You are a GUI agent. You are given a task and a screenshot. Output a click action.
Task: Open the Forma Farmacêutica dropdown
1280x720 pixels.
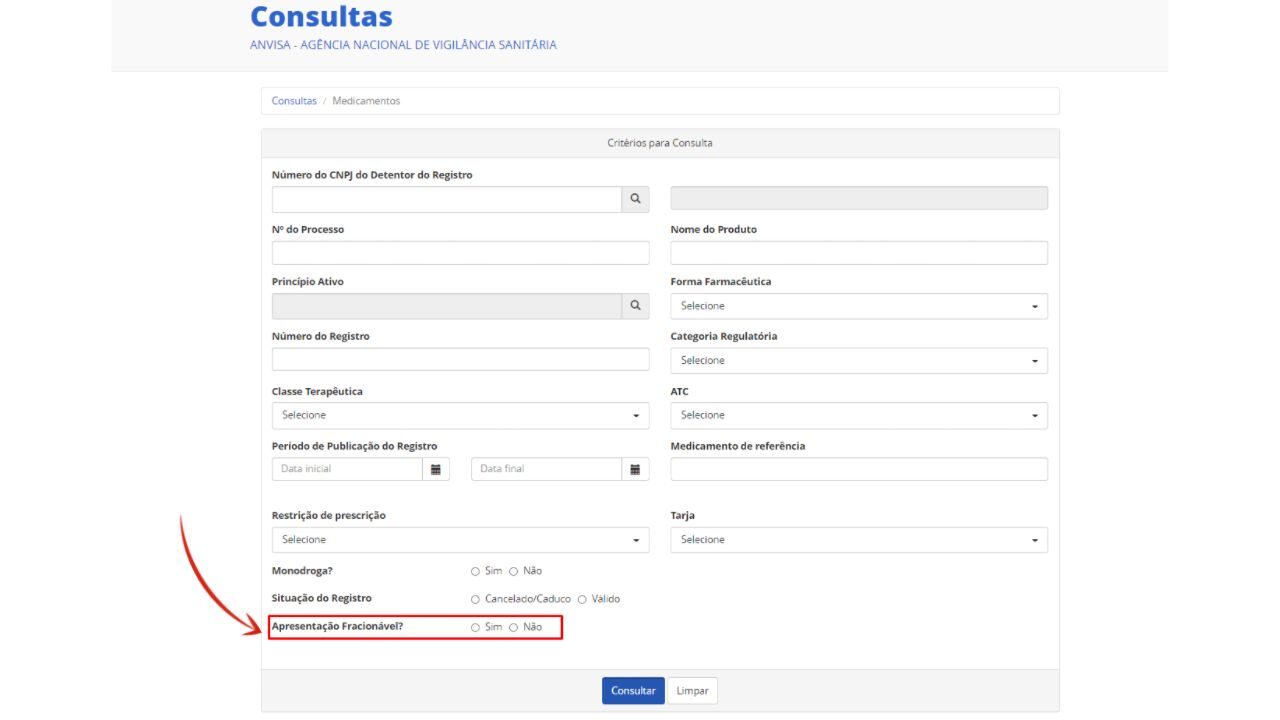(858, 306)
